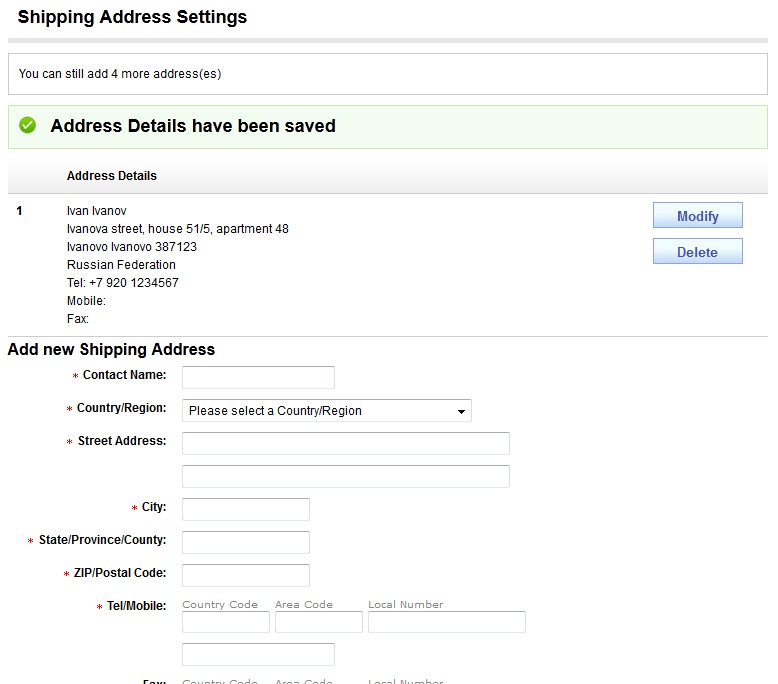Click the Tel Country Code box
This screenshot has width=778, height=684.
(x=225, y=622)
